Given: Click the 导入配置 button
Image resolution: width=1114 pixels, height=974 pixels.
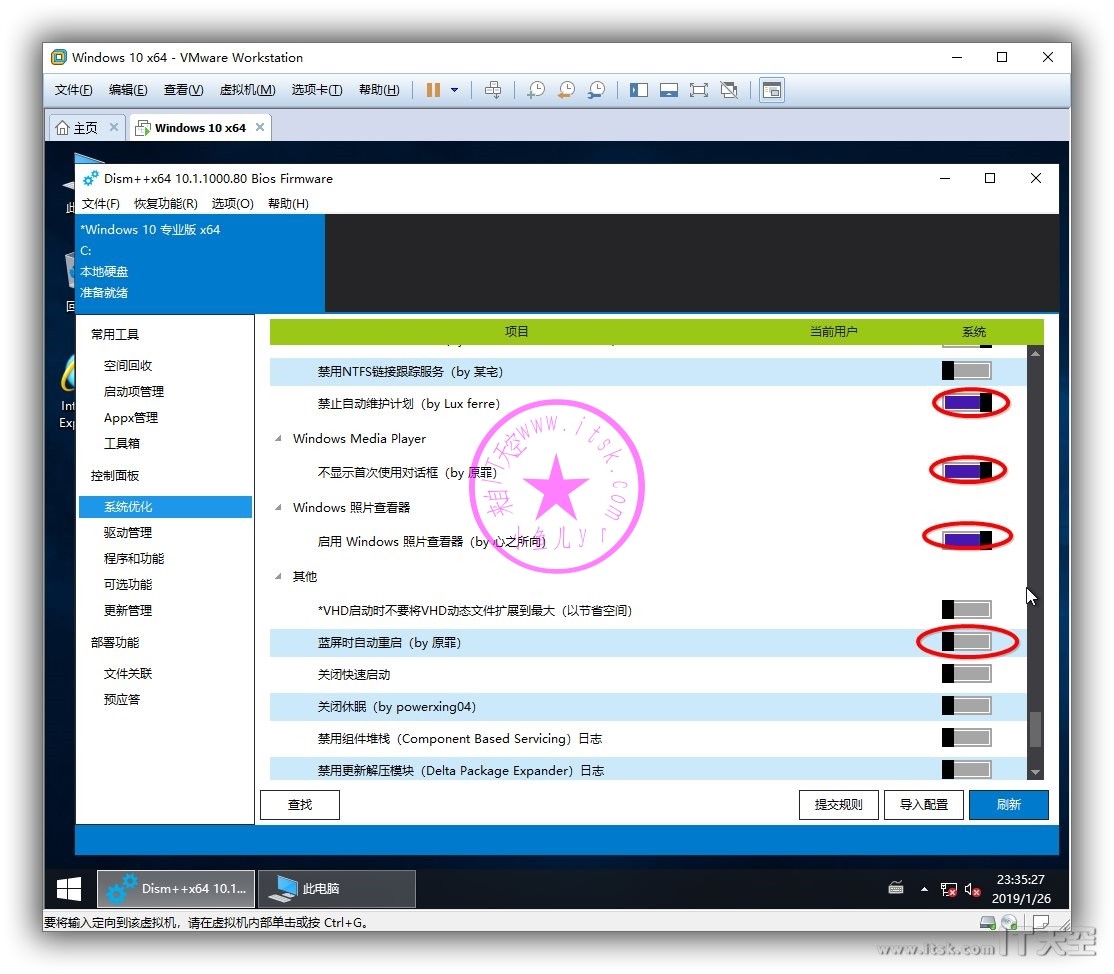Looking at the screenshot, I should pos(924,805).
